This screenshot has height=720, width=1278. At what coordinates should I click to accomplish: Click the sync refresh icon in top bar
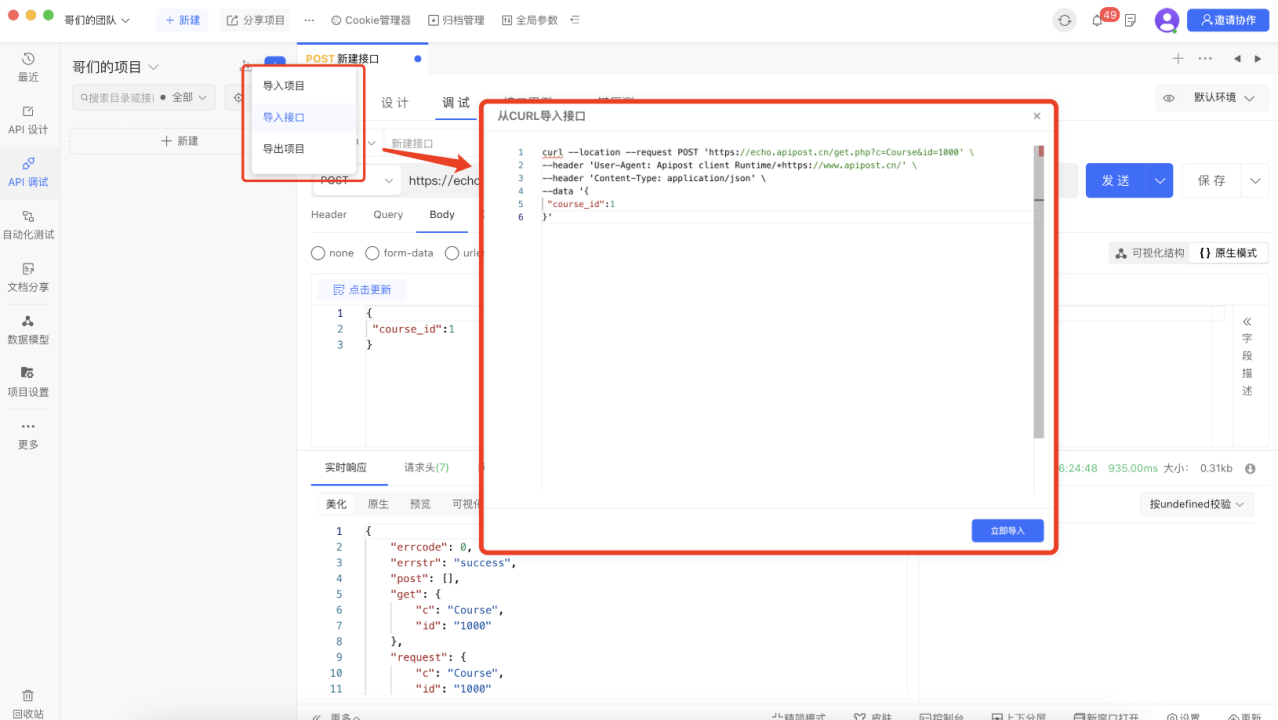click(1065, 20)
